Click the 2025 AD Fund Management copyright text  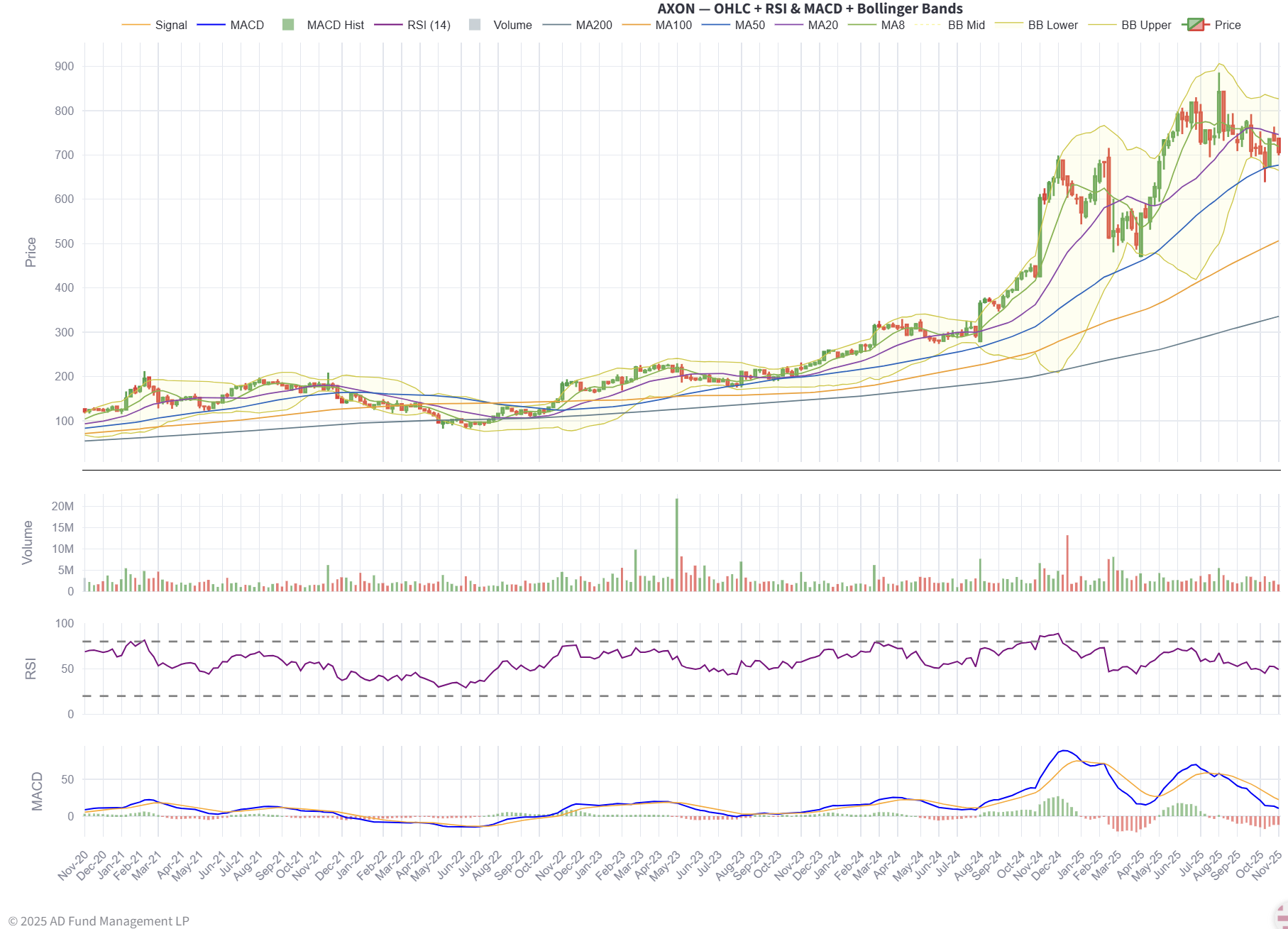99,920
